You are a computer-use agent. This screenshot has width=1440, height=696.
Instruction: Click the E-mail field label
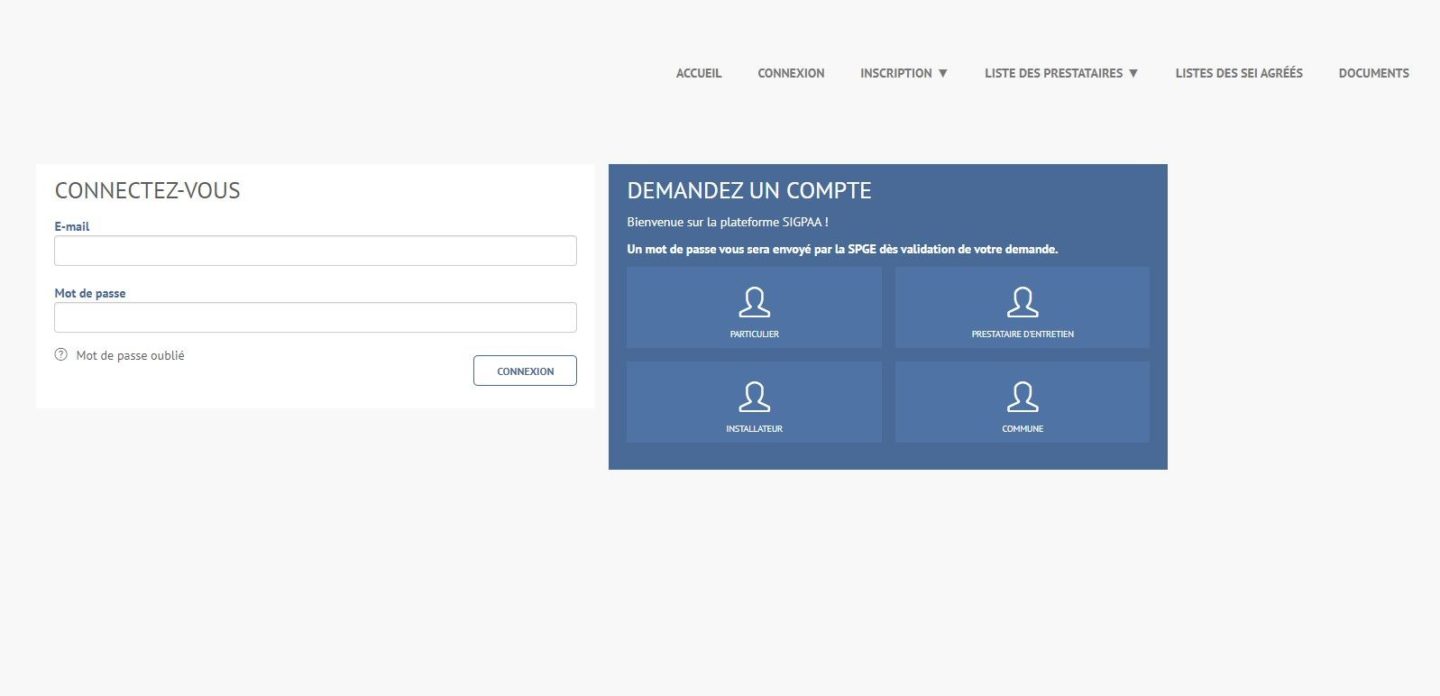tap(72, 227)
